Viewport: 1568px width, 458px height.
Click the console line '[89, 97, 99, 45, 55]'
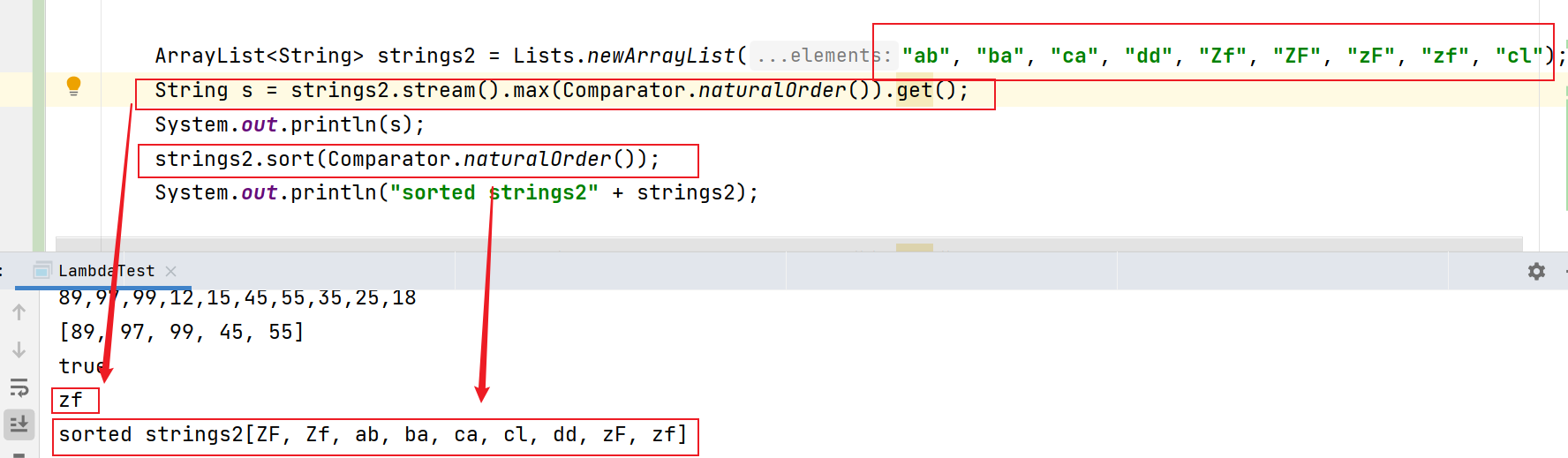point(181,332)
